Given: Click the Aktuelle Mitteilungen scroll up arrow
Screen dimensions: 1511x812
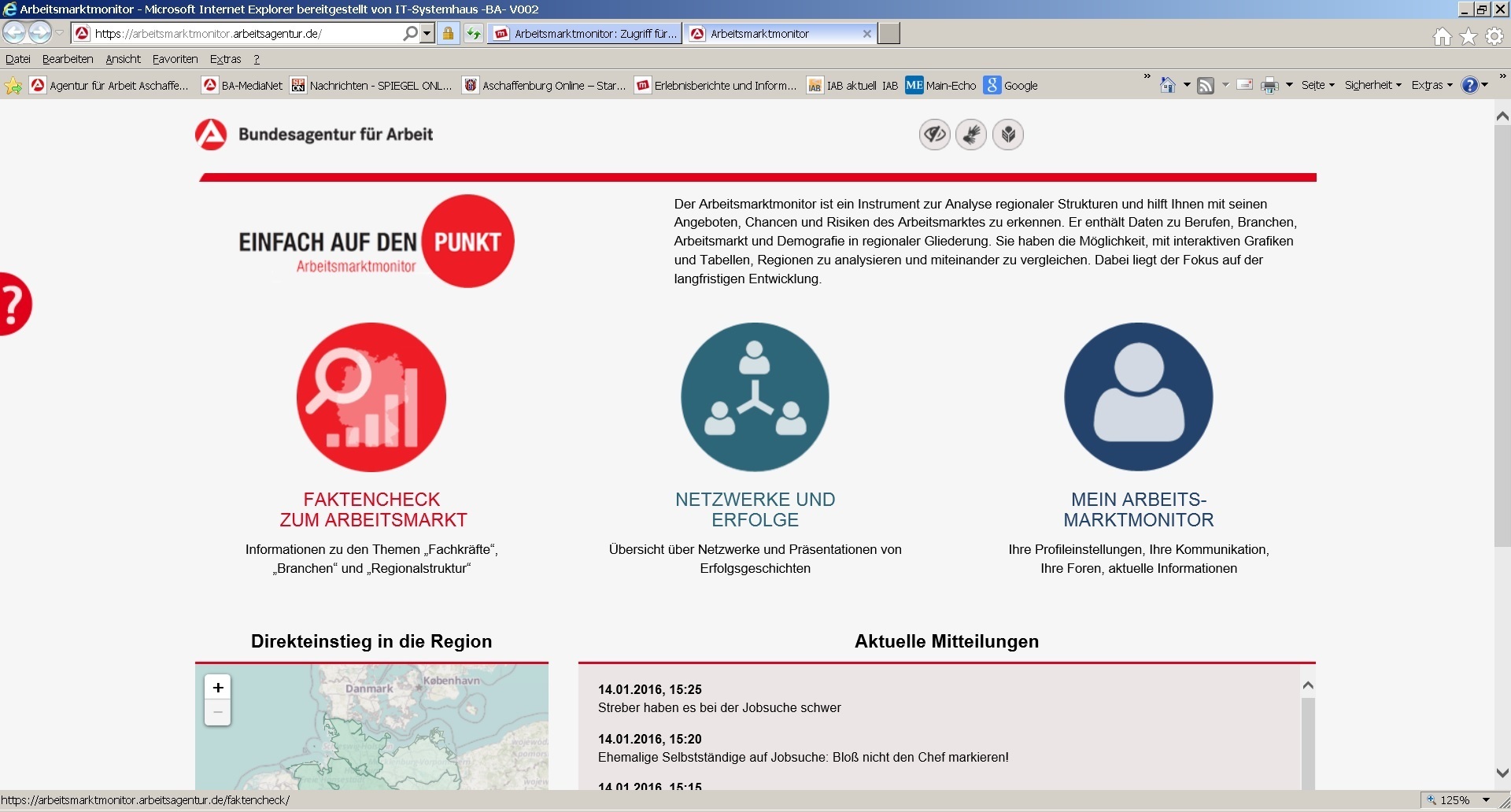Looking at the screenshot, I should tap(1308, 685).
